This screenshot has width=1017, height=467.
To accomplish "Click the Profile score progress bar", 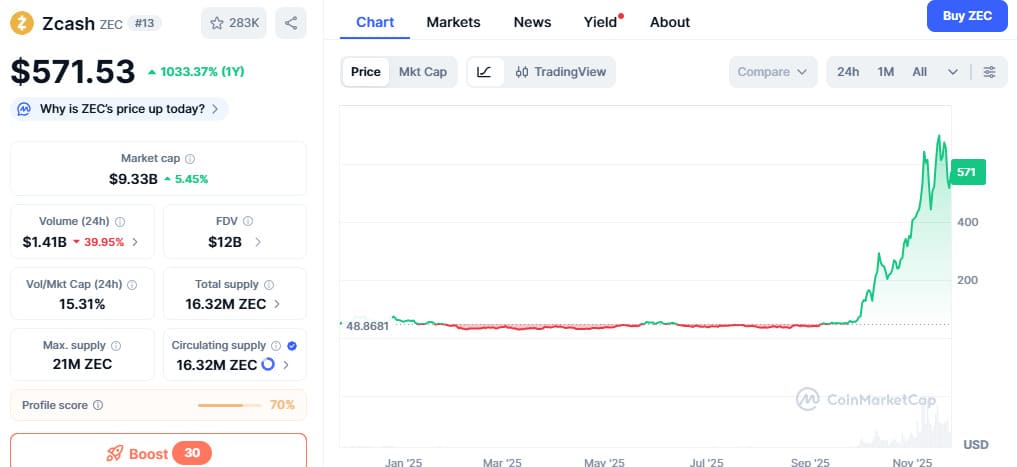I will point(230,405).
